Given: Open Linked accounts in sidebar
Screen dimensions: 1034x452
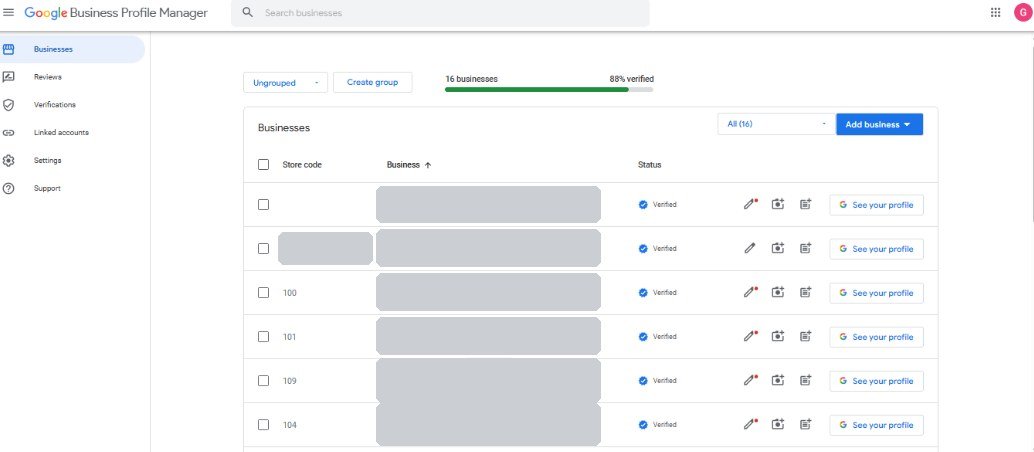Looking at the screenshot, I should 61,132.
